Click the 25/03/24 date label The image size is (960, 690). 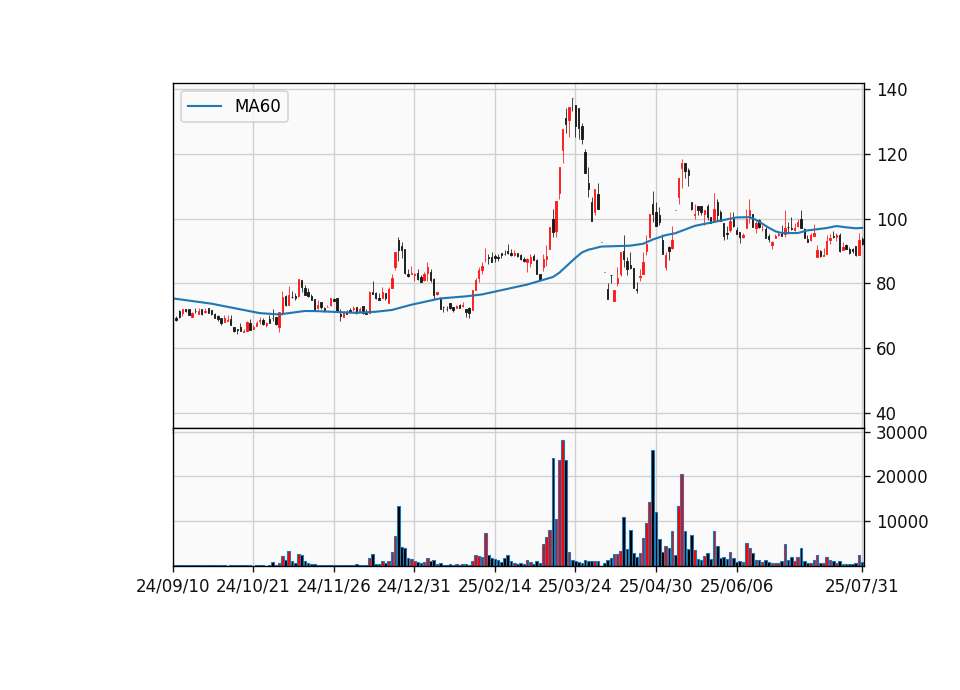coord(575,586)
